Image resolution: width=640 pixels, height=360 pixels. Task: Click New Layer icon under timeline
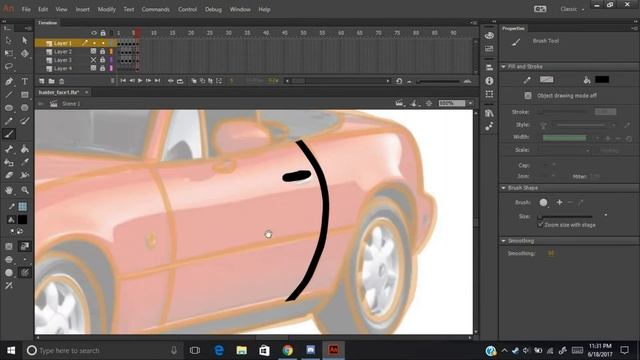coord(42,81)
